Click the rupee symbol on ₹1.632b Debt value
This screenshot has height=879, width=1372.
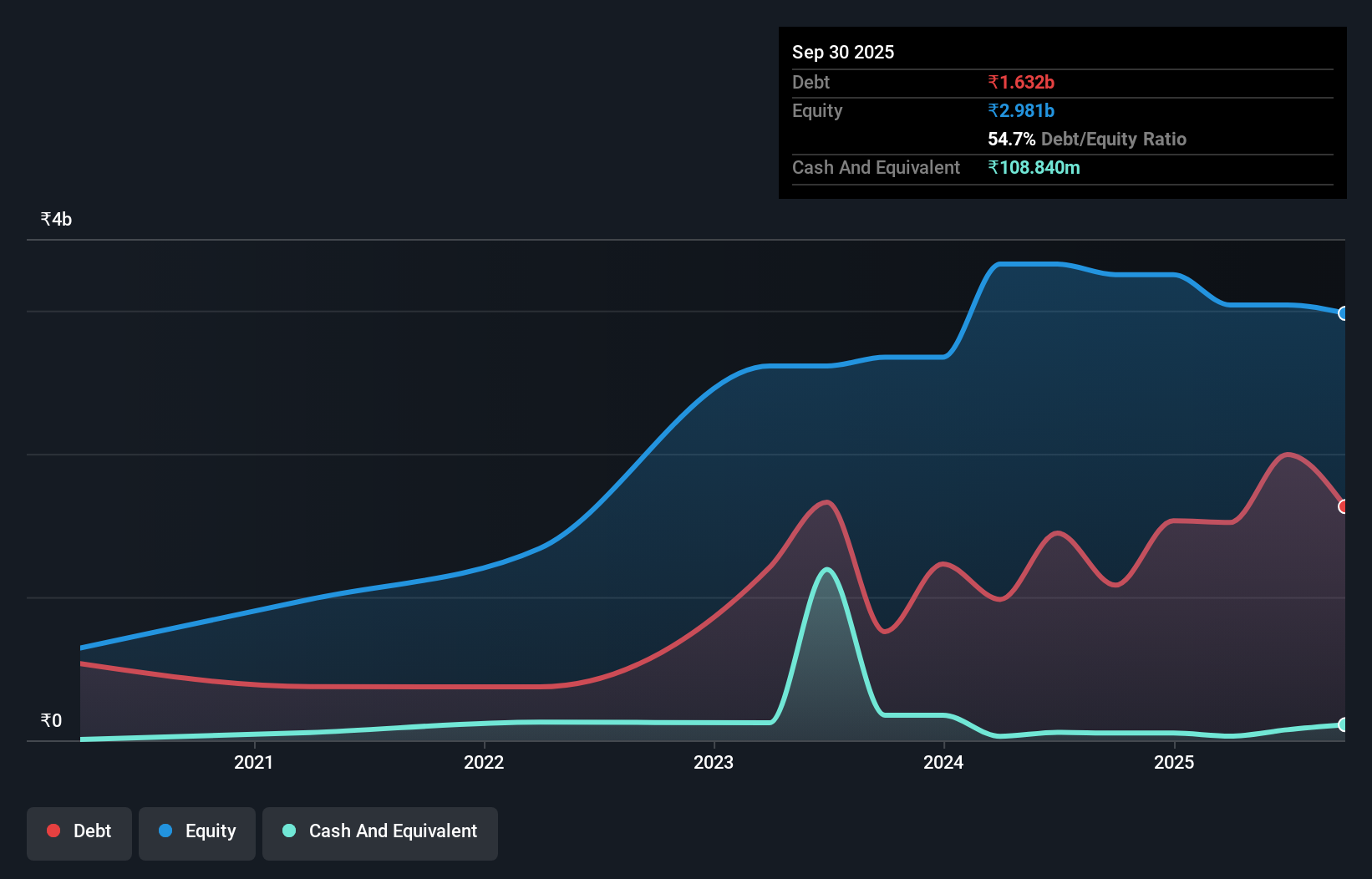994,82
